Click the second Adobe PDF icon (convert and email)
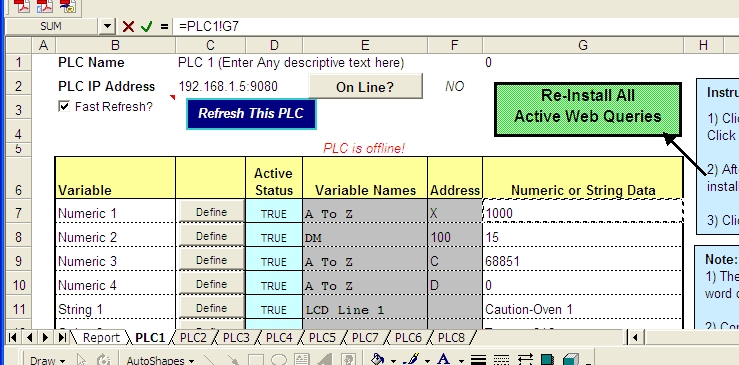Screen dimensions: 739x365 tap(45, 6)
